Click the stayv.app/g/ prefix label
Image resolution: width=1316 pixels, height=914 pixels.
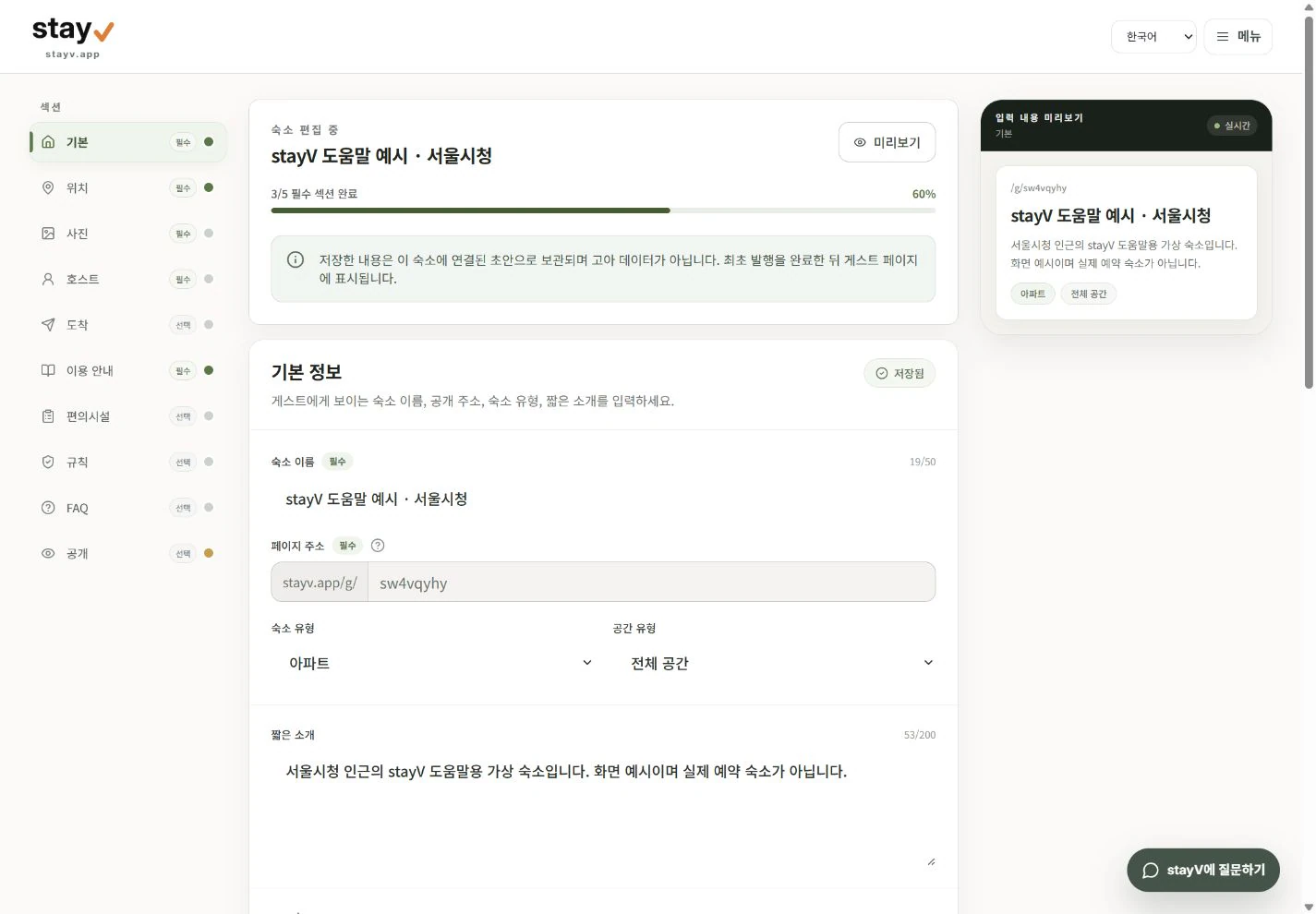[320, 583]
